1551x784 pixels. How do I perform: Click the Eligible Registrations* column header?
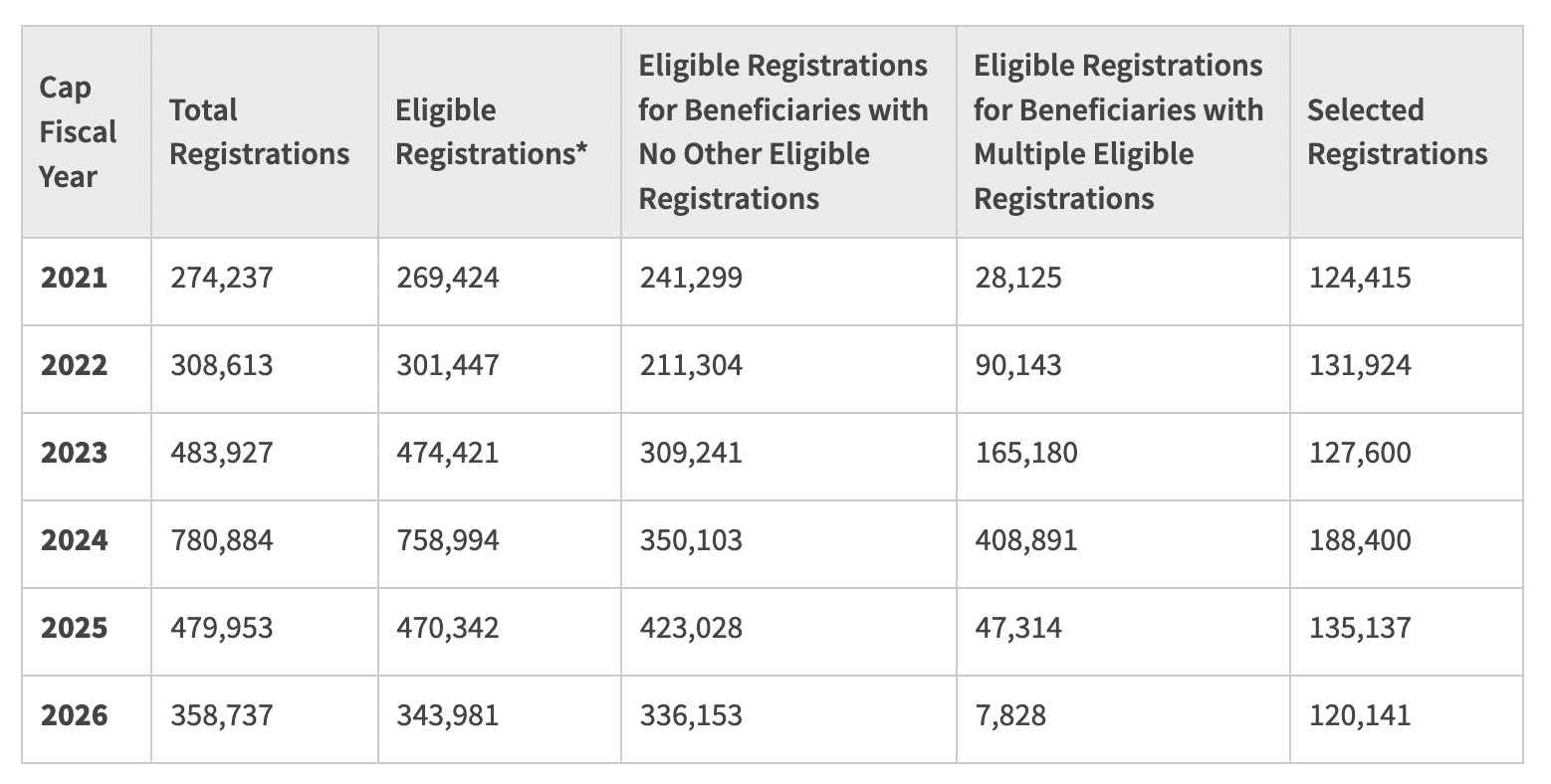(x=491, y=132)
